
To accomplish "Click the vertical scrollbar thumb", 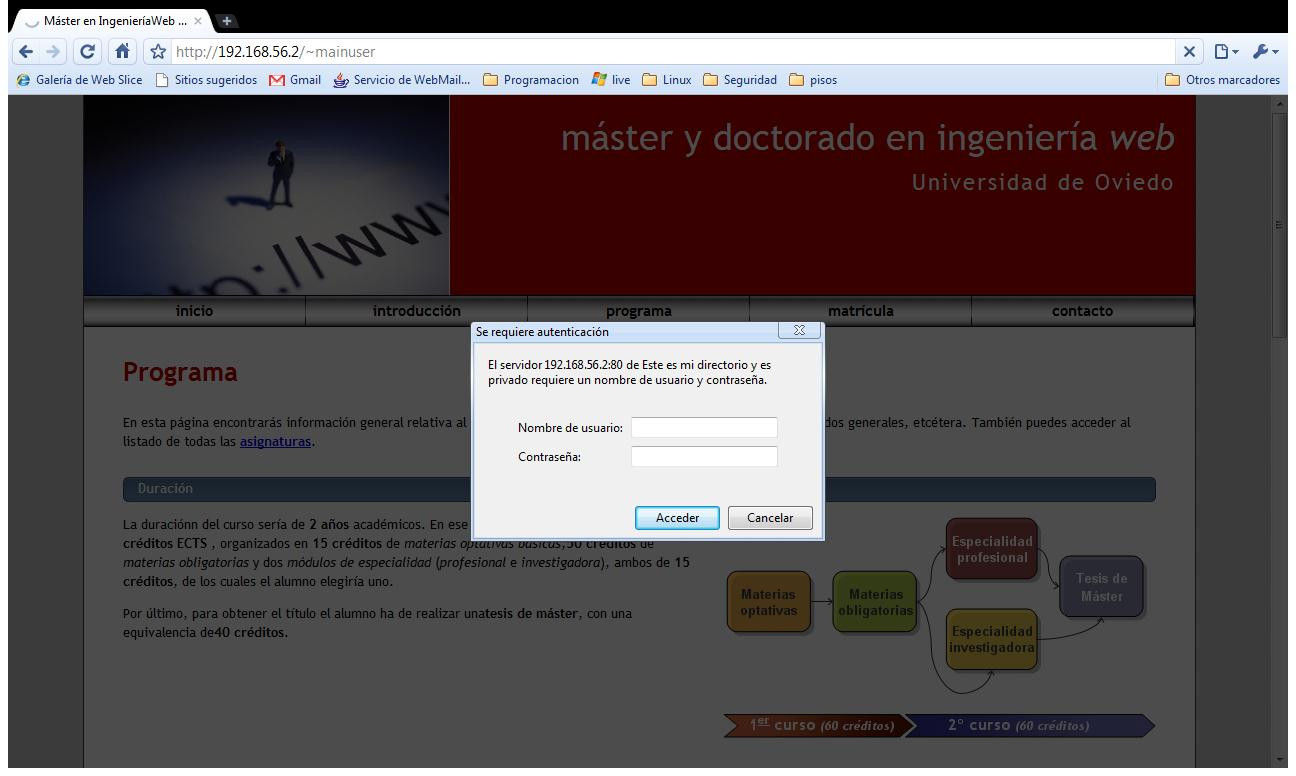I will click(x=1279, y=225).
